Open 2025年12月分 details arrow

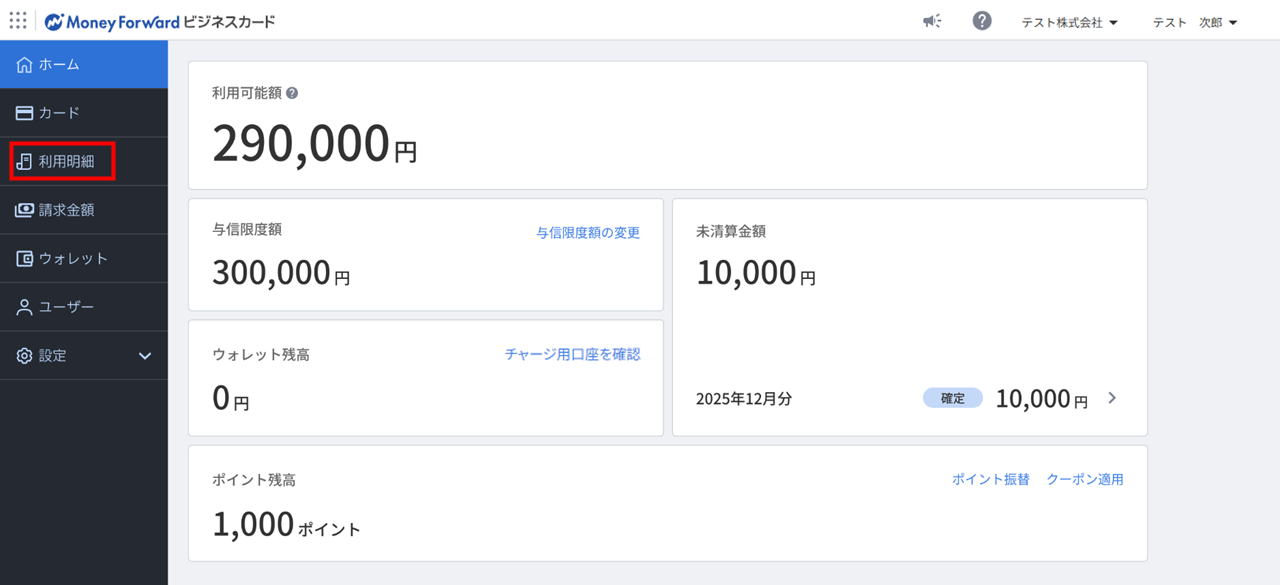click(x=1112, y=398)
